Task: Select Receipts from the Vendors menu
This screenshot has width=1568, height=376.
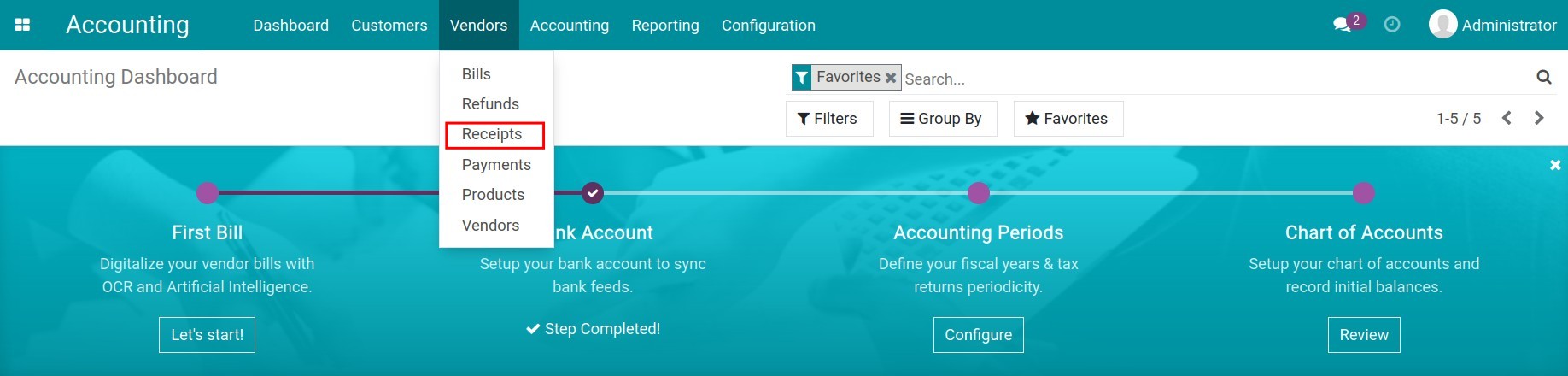Action: (x=493, y=134)
